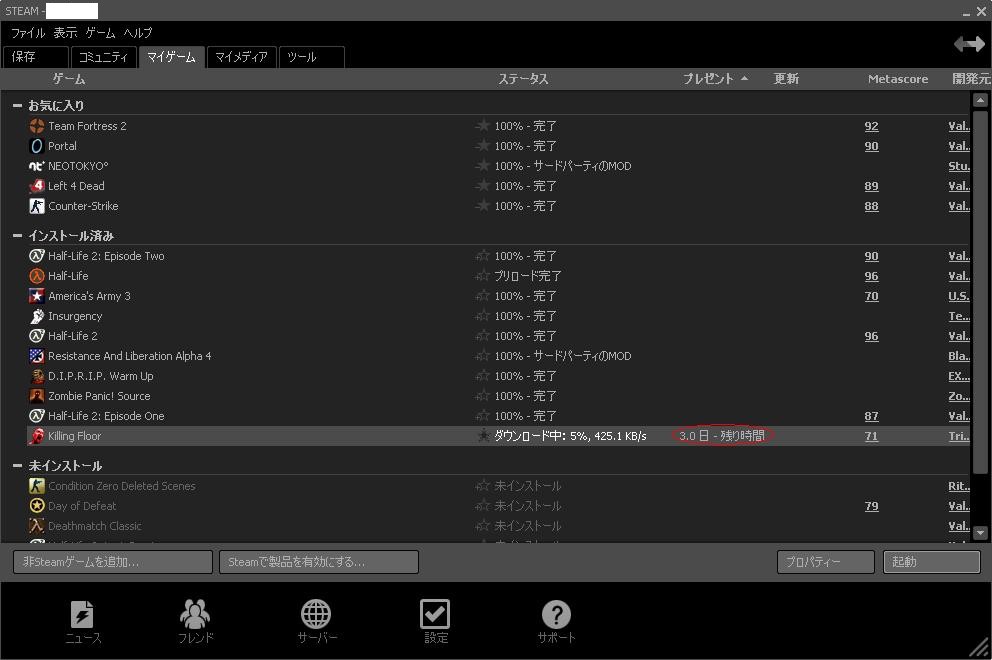Image resolution: width=992 pixels, height=660 pixels.
Task: Click the Condition Zero Deleted Scenes icon
Action: [x=37, y=486]
